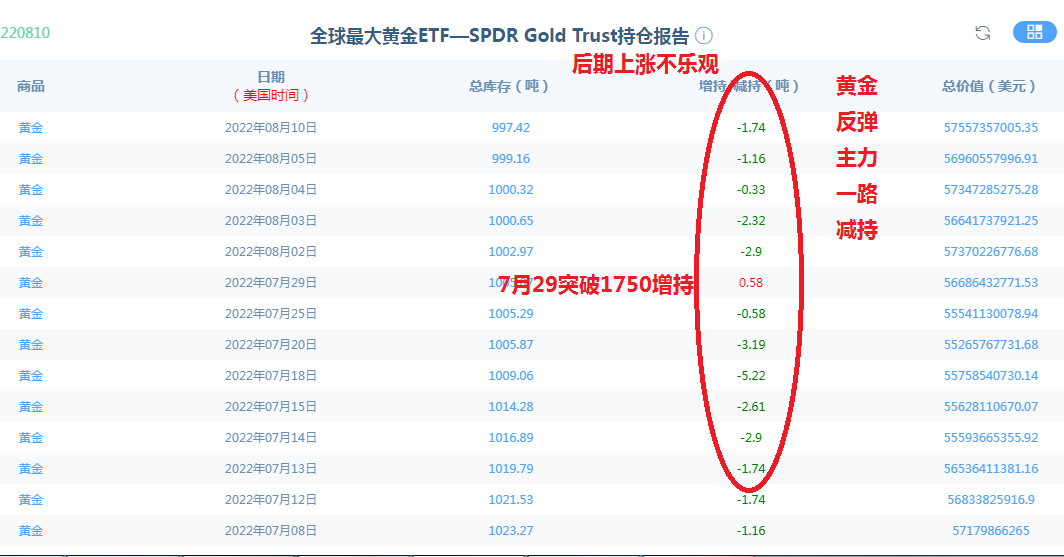Click the 1009.06 inventory value

point(510,376)
